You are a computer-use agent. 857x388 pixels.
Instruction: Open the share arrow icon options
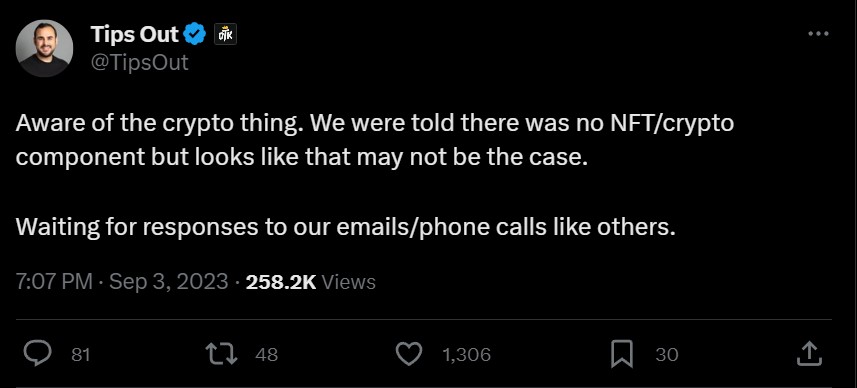click(809, 354)
